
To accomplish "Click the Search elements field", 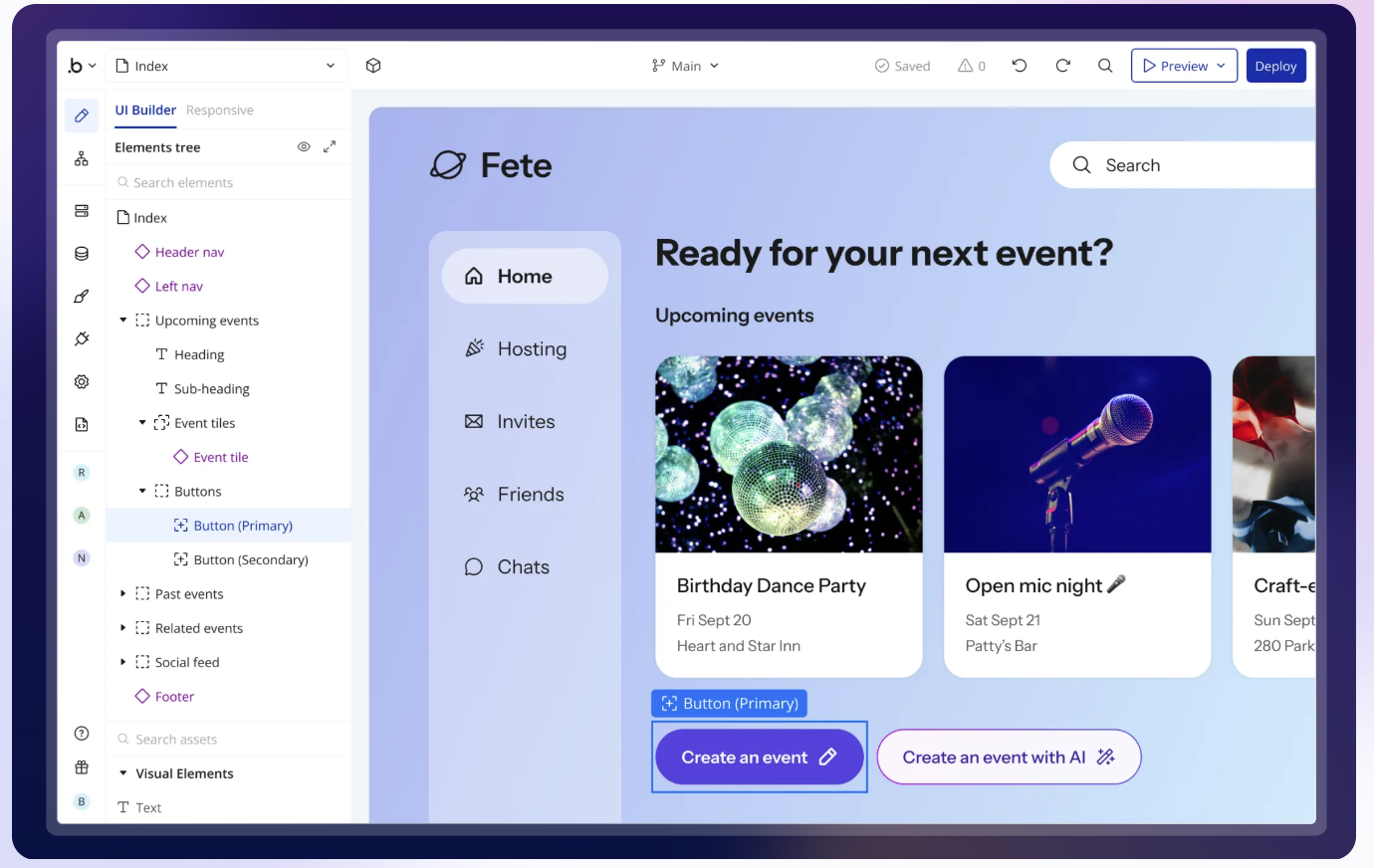I will pyautogui.click(x=229, y=182).
